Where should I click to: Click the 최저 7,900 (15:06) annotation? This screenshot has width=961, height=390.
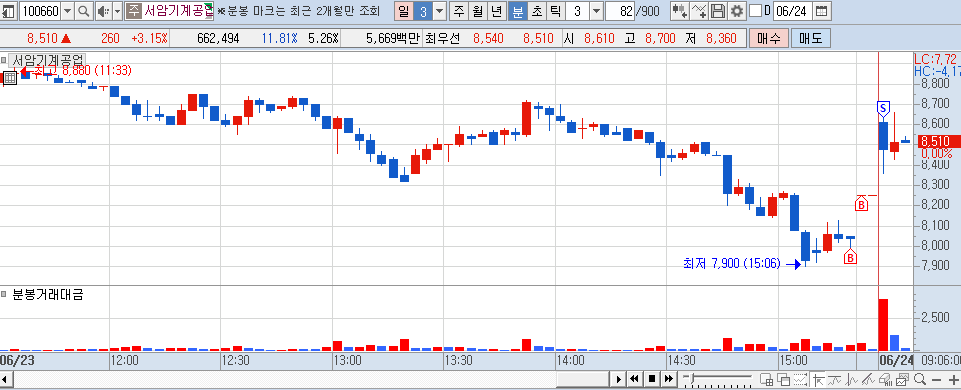[731, 264]
